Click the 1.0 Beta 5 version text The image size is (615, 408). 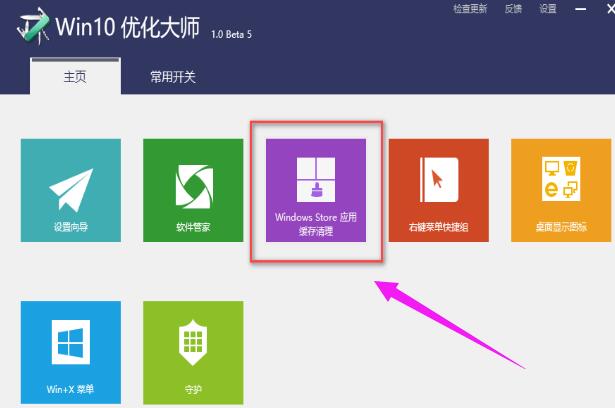coord(233,35)
